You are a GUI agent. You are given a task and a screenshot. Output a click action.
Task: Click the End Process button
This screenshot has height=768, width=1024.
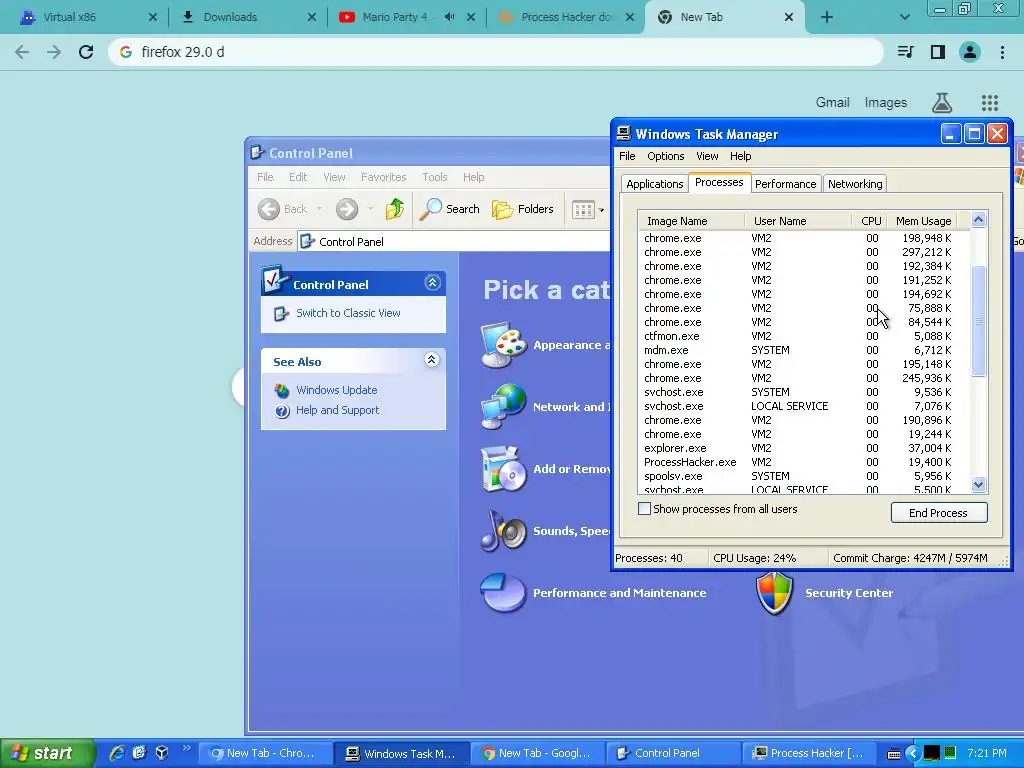pyautogui.click(x=938, y=513)
